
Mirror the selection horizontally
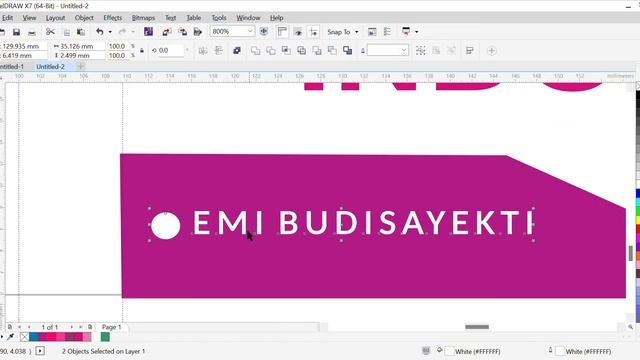pyautogui.click(x=203, y=51)
